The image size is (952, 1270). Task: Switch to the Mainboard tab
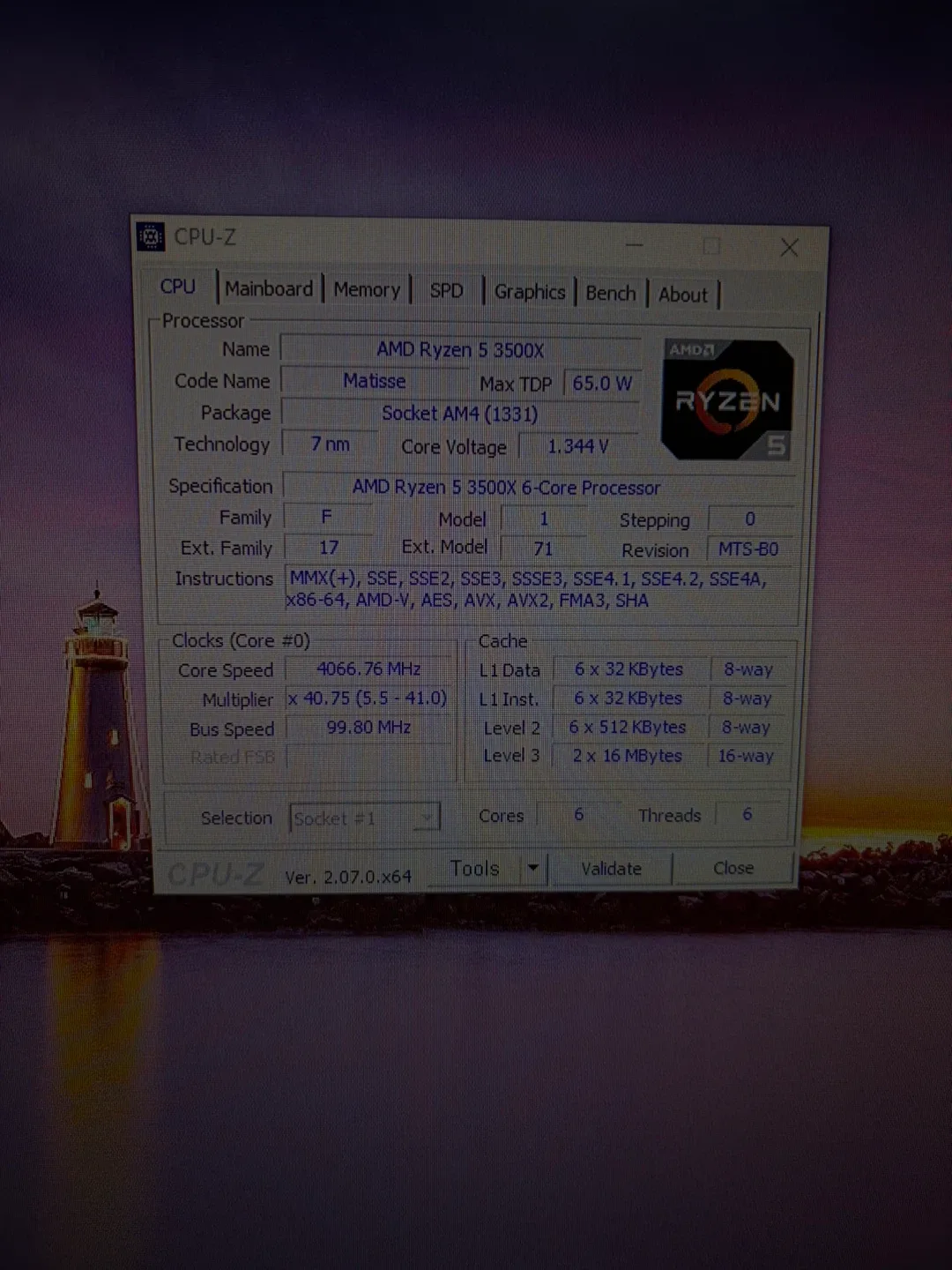coord(269,289)
